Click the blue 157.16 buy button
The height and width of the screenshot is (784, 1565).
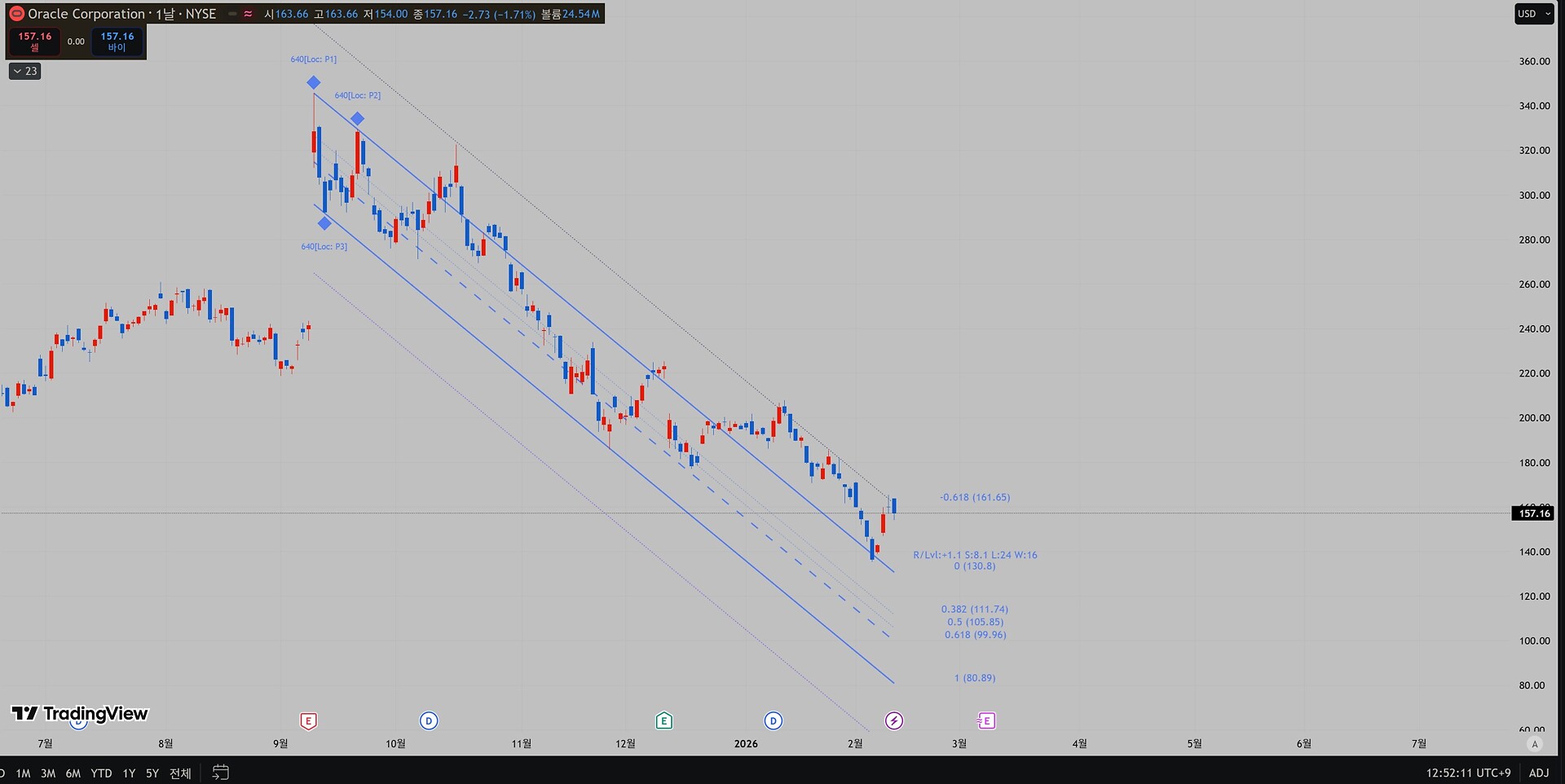point(117,42)
